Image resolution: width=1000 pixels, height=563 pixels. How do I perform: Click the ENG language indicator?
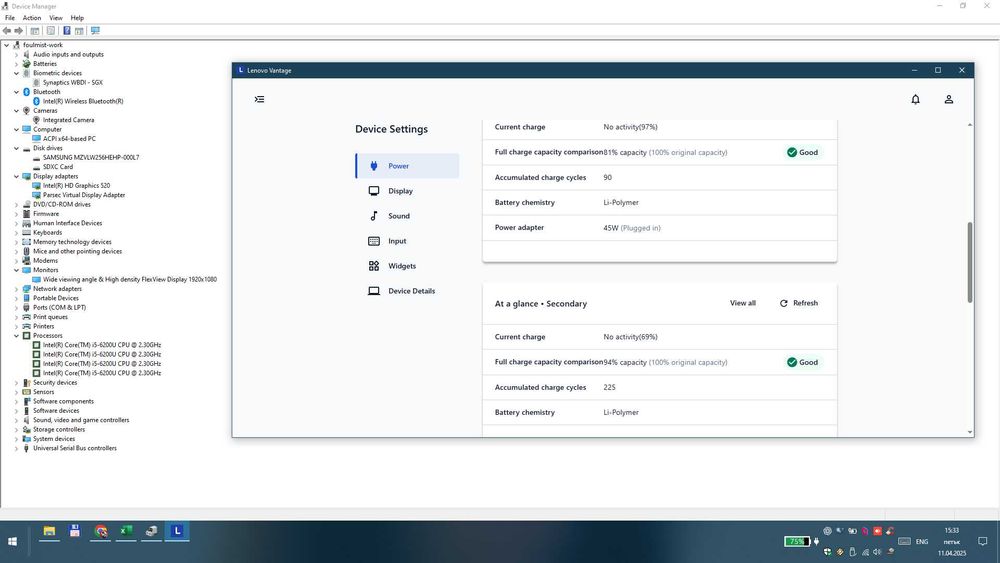tap(922, 541)
